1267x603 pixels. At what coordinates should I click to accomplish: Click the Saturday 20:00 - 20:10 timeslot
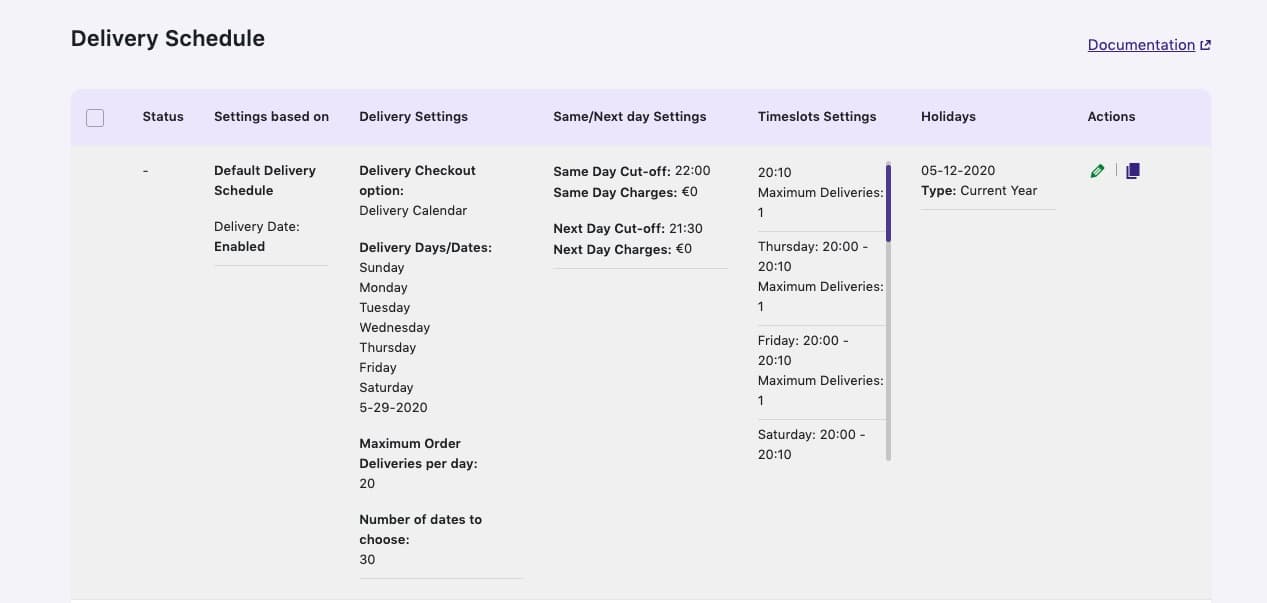[x=812, y=445]
